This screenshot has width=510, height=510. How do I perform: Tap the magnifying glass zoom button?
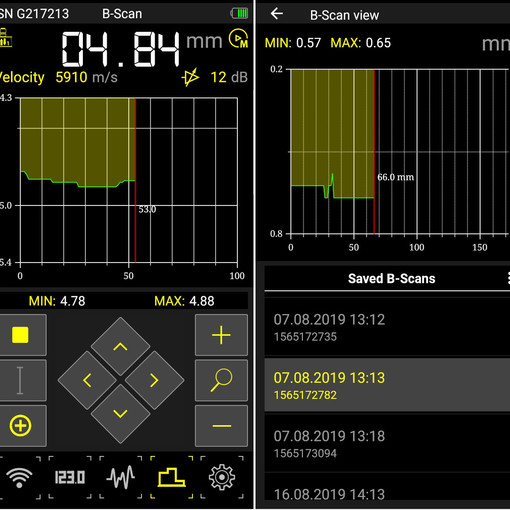221,380
